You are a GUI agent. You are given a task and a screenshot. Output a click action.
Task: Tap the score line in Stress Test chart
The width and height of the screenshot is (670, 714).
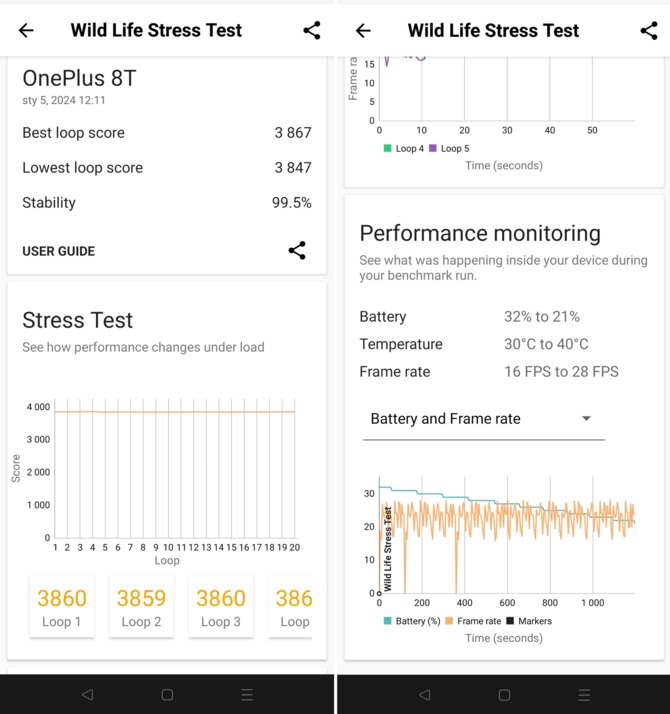174,412
